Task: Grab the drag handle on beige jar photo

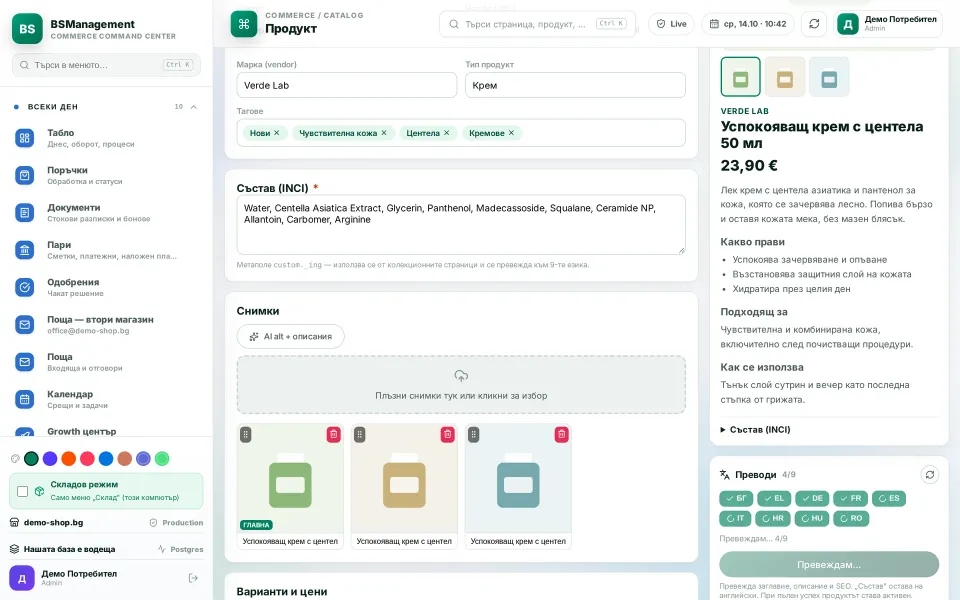Action: [359, 435]
